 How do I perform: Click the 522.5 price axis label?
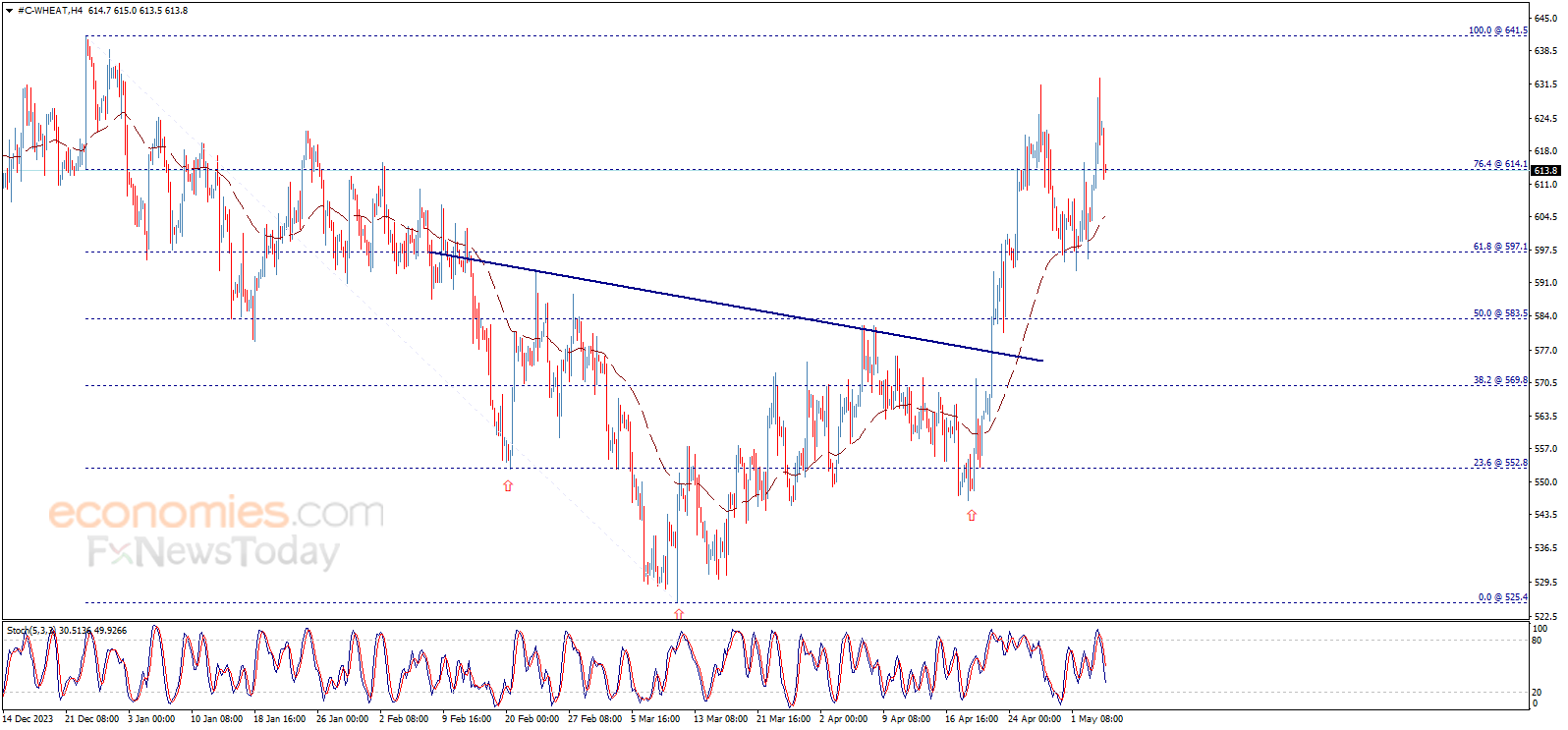pos(1546,616)
